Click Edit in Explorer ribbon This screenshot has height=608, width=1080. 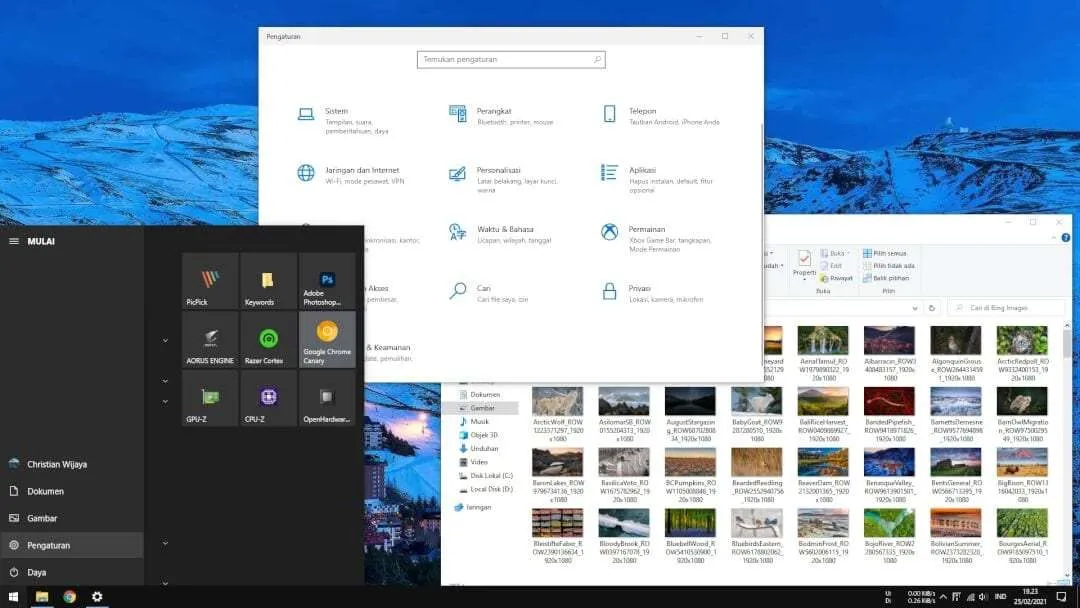(x=831, y=266)
